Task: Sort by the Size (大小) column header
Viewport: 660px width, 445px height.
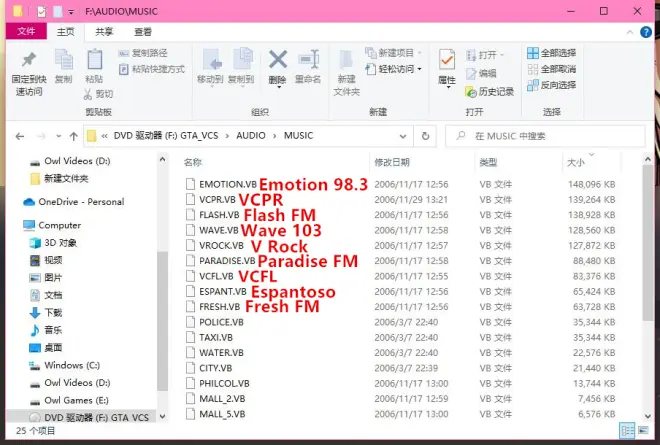Action: 575,162
